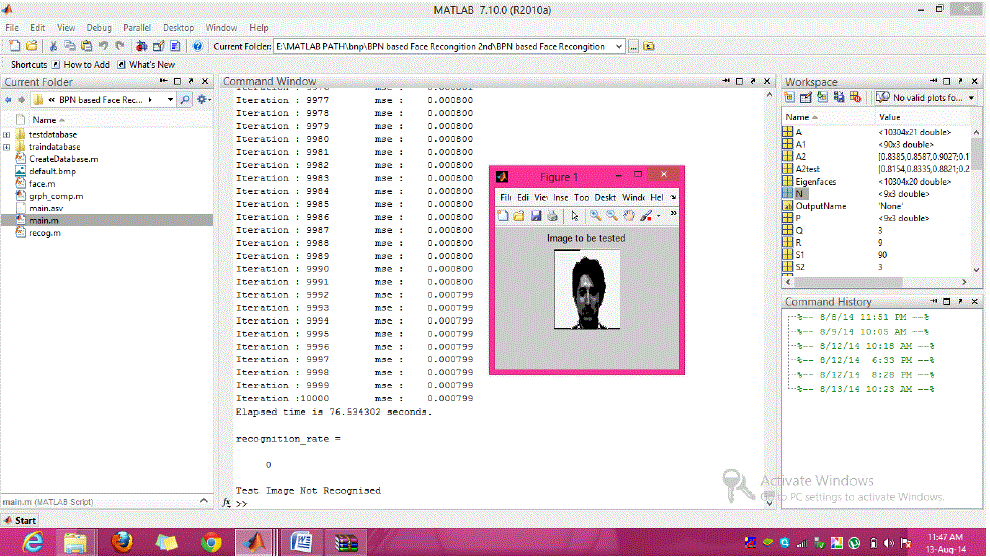Select the Pan hand tool in Figure 1

coord(627,215)
